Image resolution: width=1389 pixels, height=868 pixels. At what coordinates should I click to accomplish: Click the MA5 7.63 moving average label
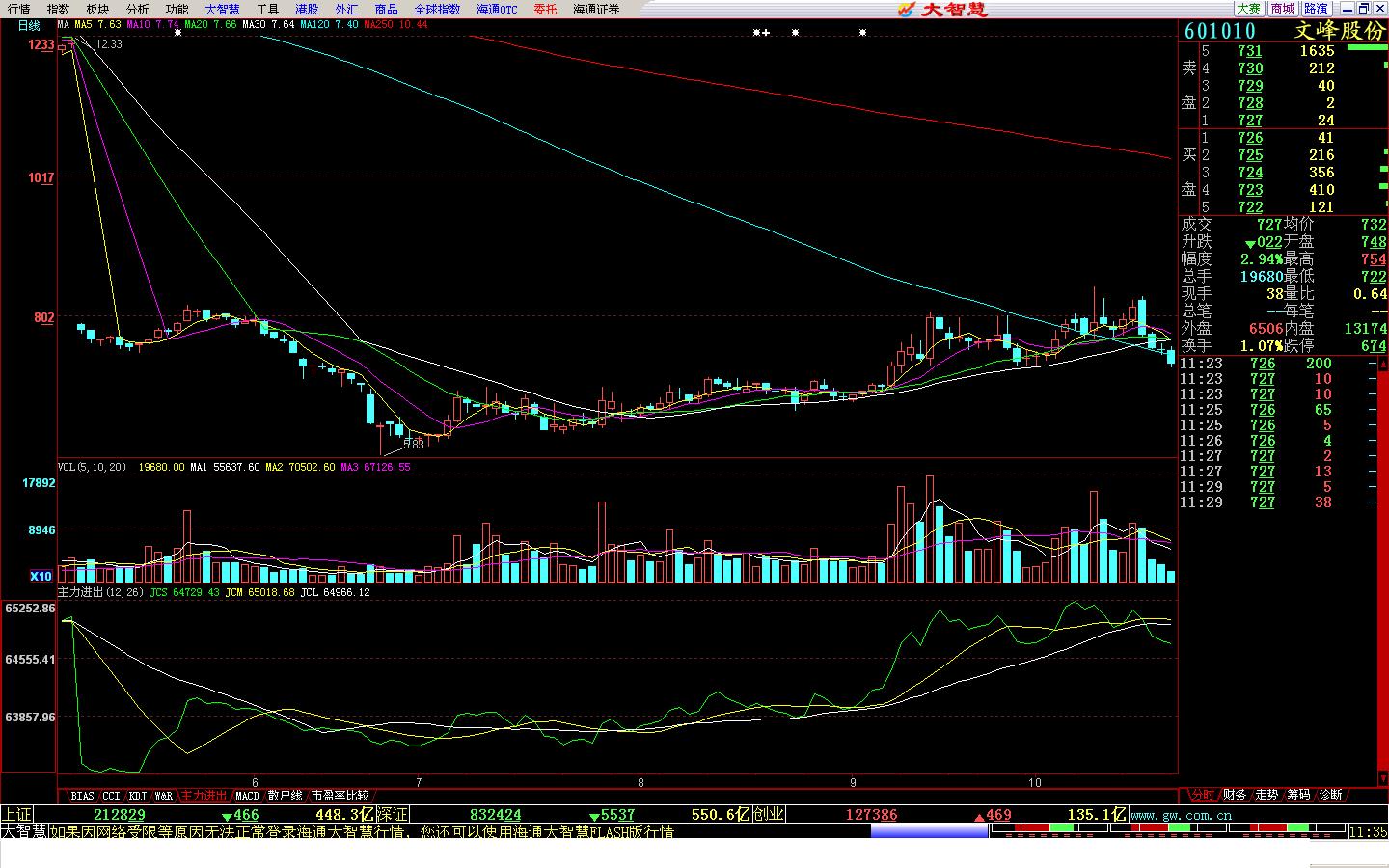coord(97,25)
